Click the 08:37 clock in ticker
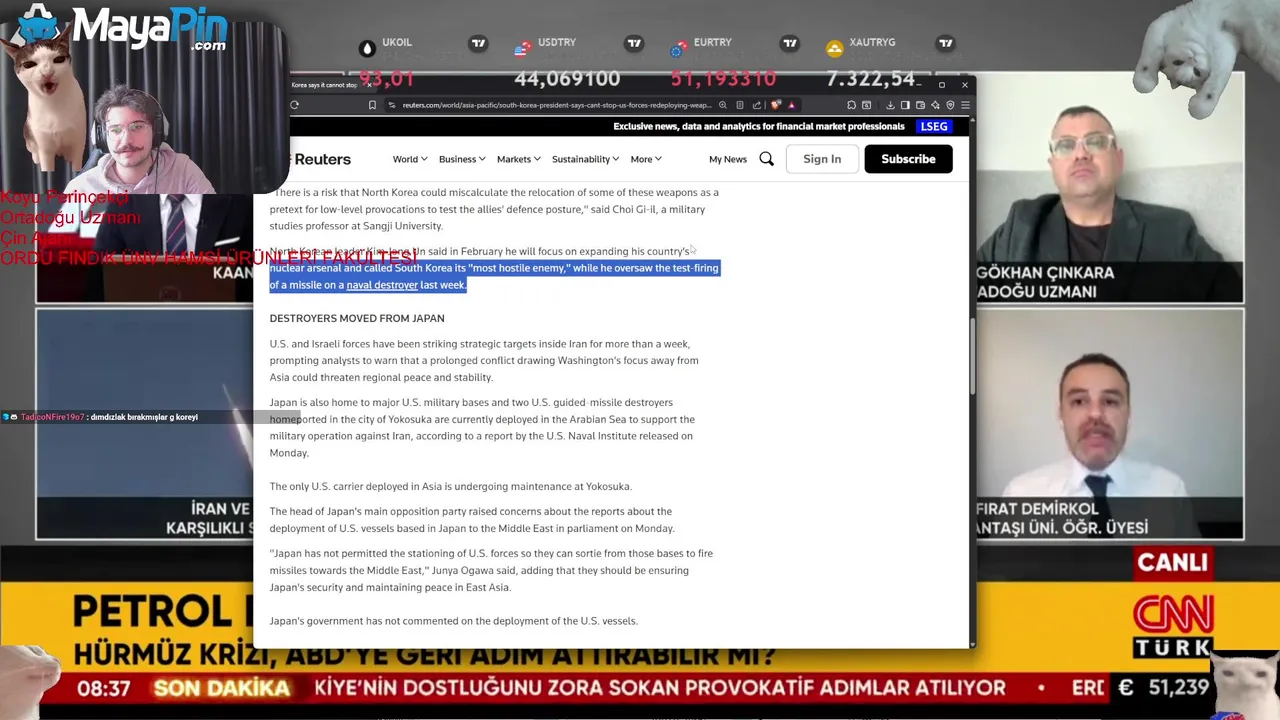This screenshot has height=720, width=1280. click(x=104, y=689)
